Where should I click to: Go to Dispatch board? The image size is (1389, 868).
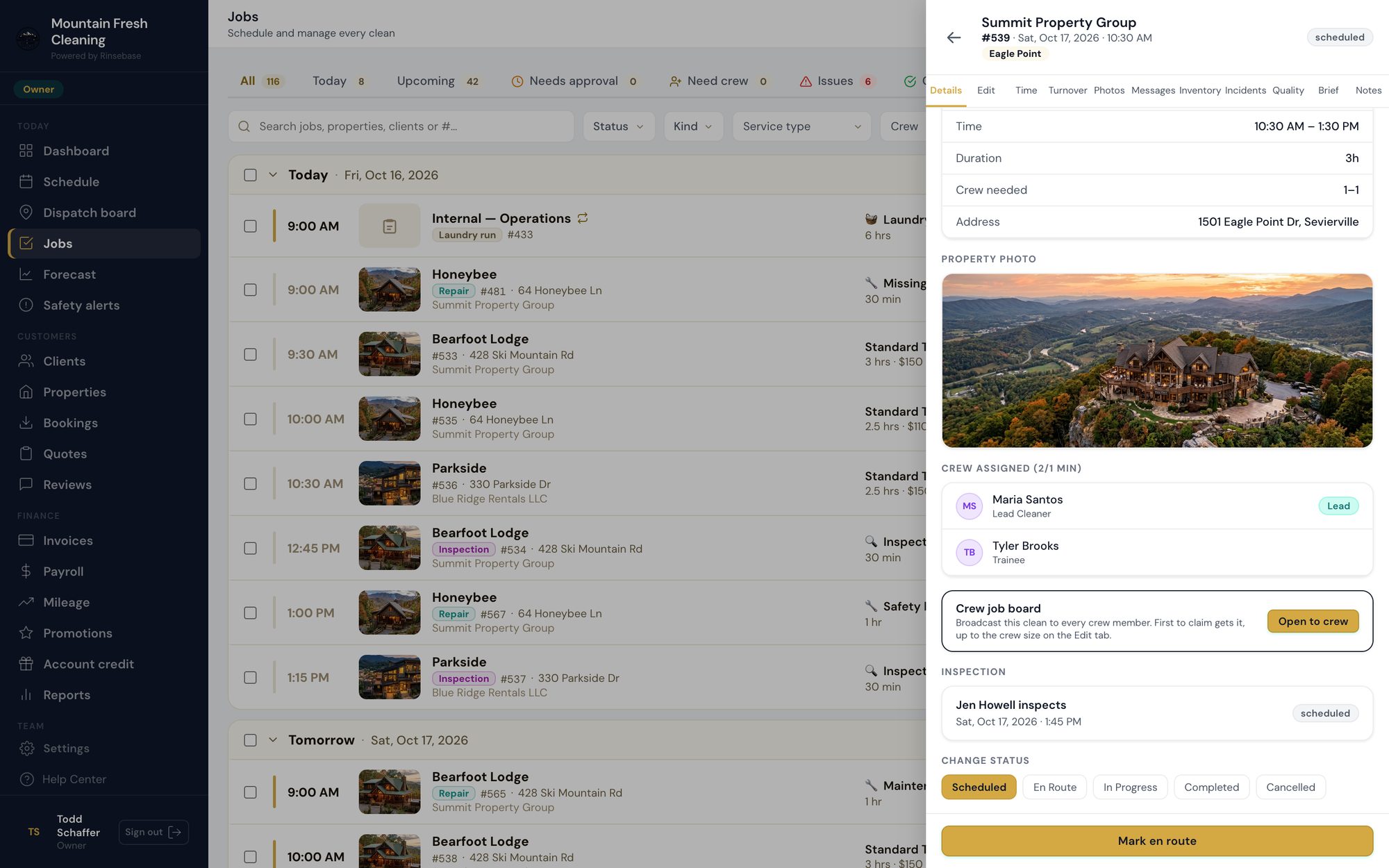[x=104, y=212]
